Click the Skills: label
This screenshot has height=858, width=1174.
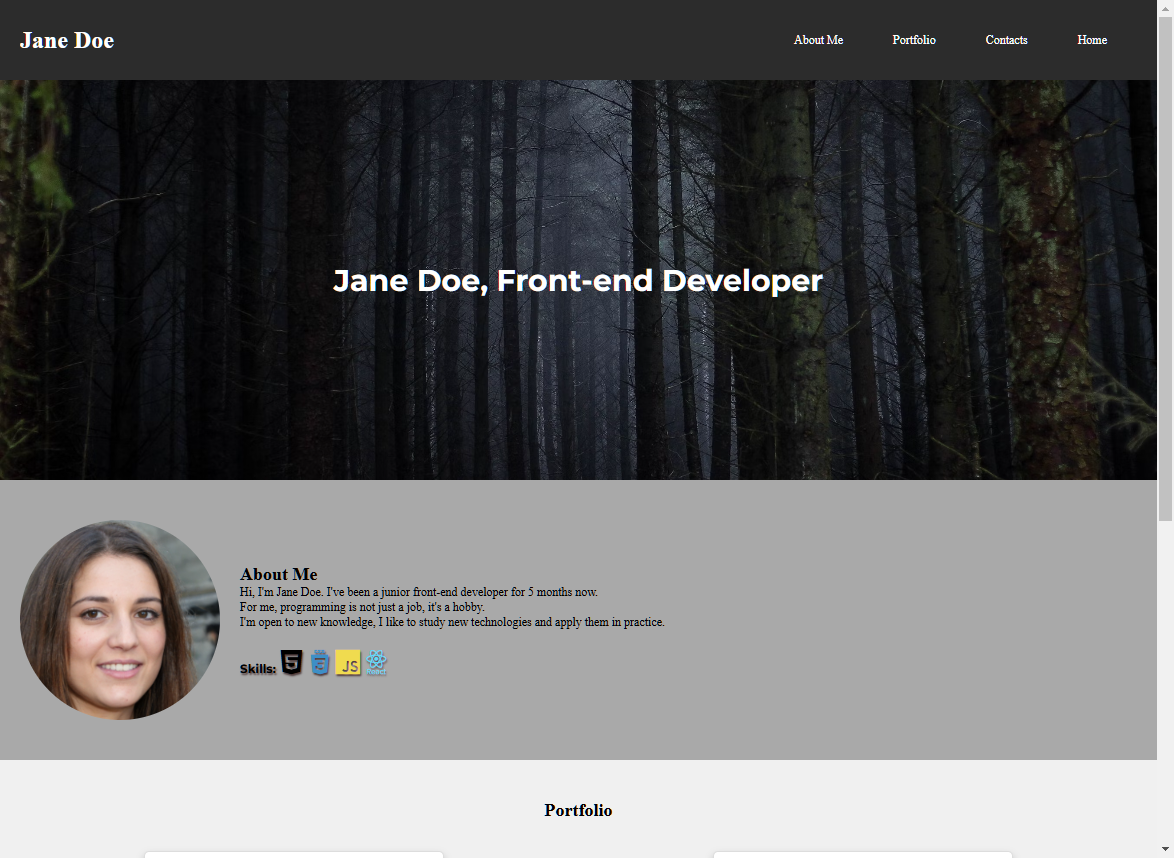coord(258,669)
